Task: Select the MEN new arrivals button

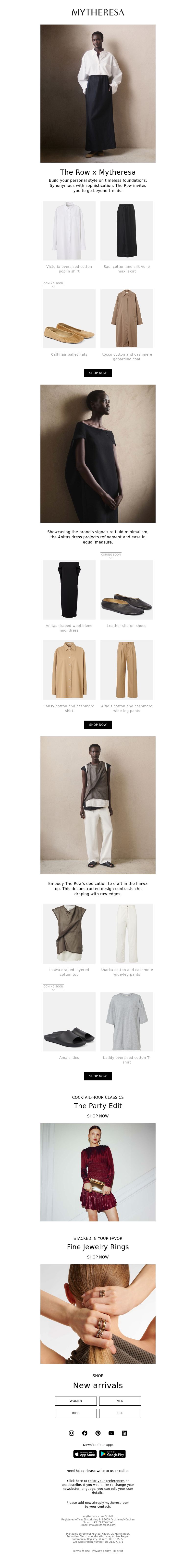Action: (120, 1401)
